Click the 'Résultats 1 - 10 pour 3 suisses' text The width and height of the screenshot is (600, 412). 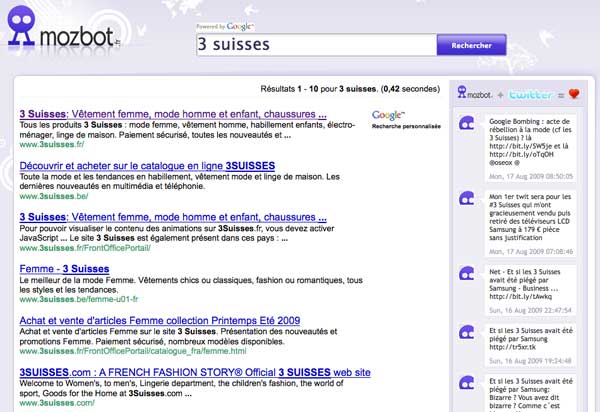(350, 89)
